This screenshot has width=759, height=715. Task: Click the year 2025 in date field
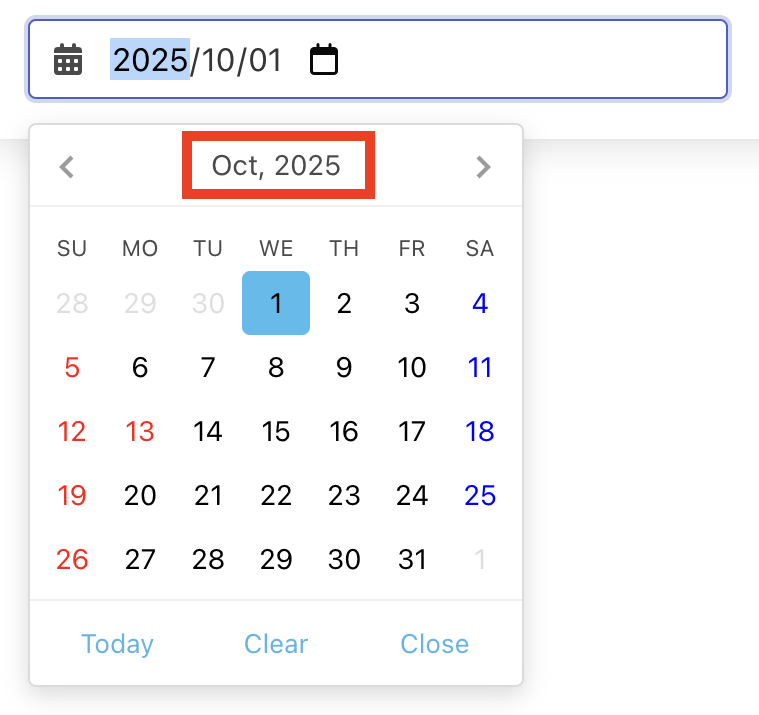coord(150,60)
